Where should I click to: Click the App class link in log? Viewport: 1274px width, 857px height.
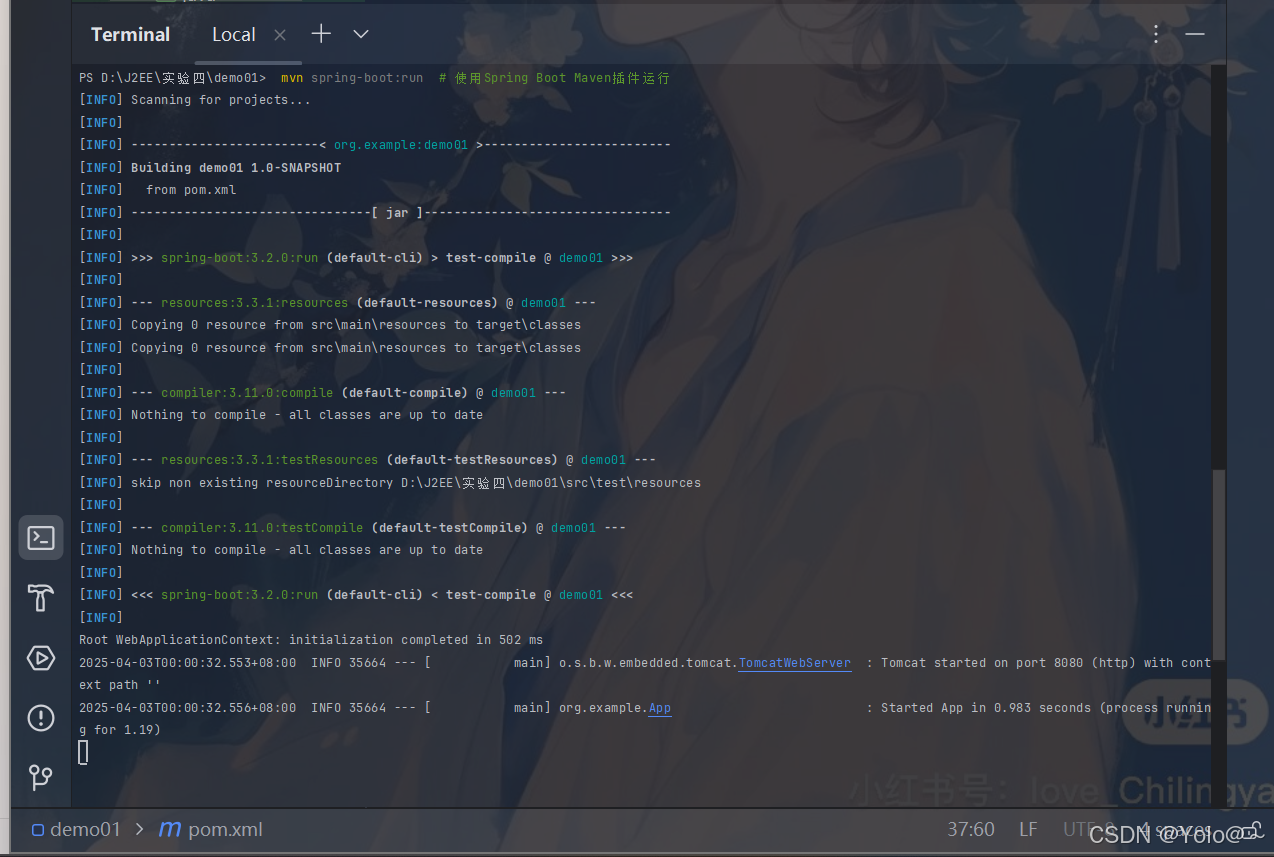click(x=660, y=708)
